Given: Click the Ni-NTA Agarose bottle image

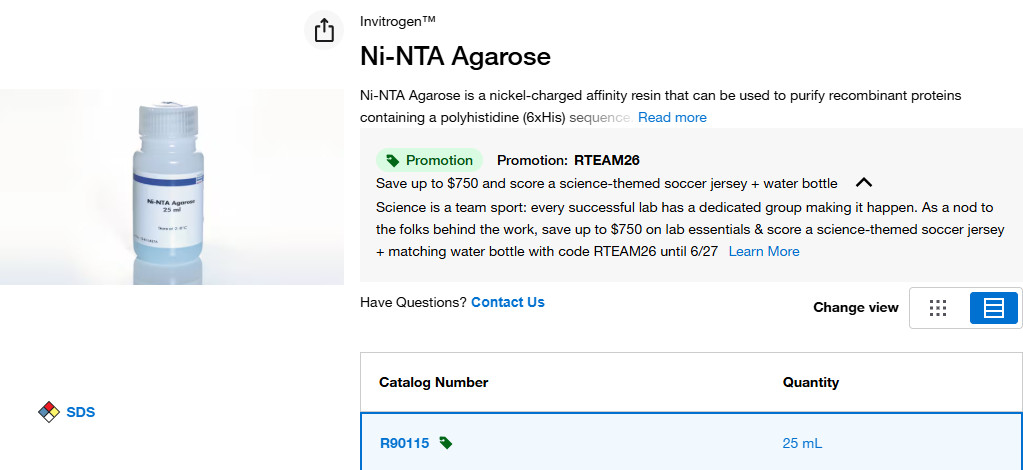Looking at the screenshot, I should coord(172,187).
